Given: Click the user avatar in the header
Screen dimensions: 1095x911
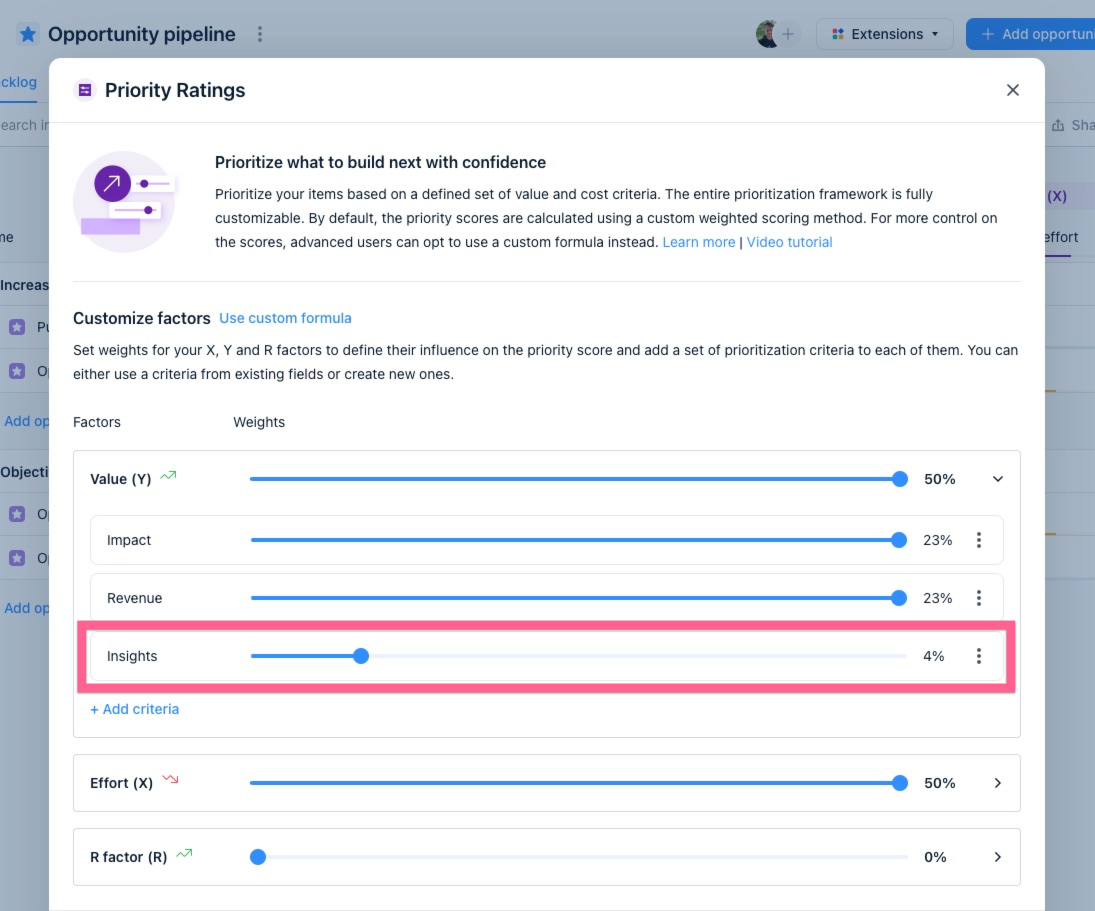Looking at the screenshot, I should (x=767, y=34).
